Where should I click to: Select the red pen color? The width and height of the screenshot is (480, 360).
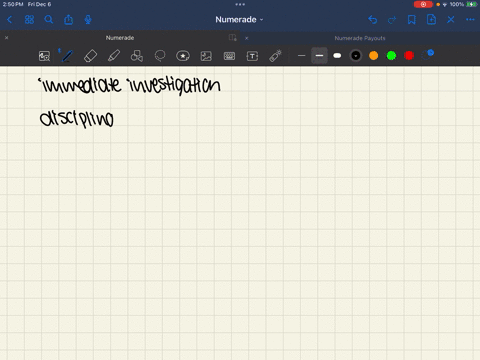(x=409, y=56)
